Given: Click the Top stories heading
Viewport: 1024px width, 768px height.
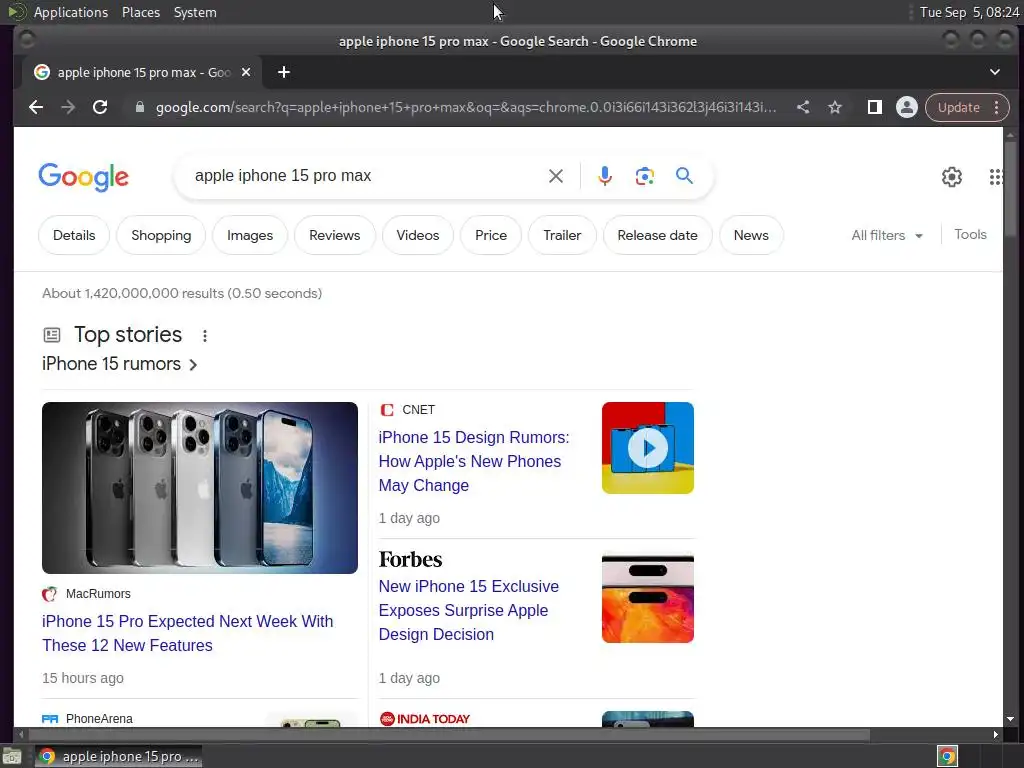Looking at the screenshot, I should (127, 334).
